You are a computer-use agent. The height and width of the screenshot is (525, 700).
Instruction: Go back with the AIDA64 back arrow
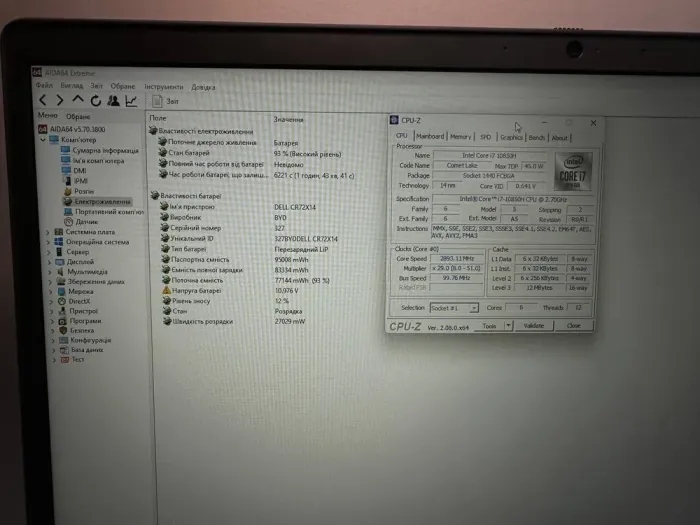click(x=43, y=100)
